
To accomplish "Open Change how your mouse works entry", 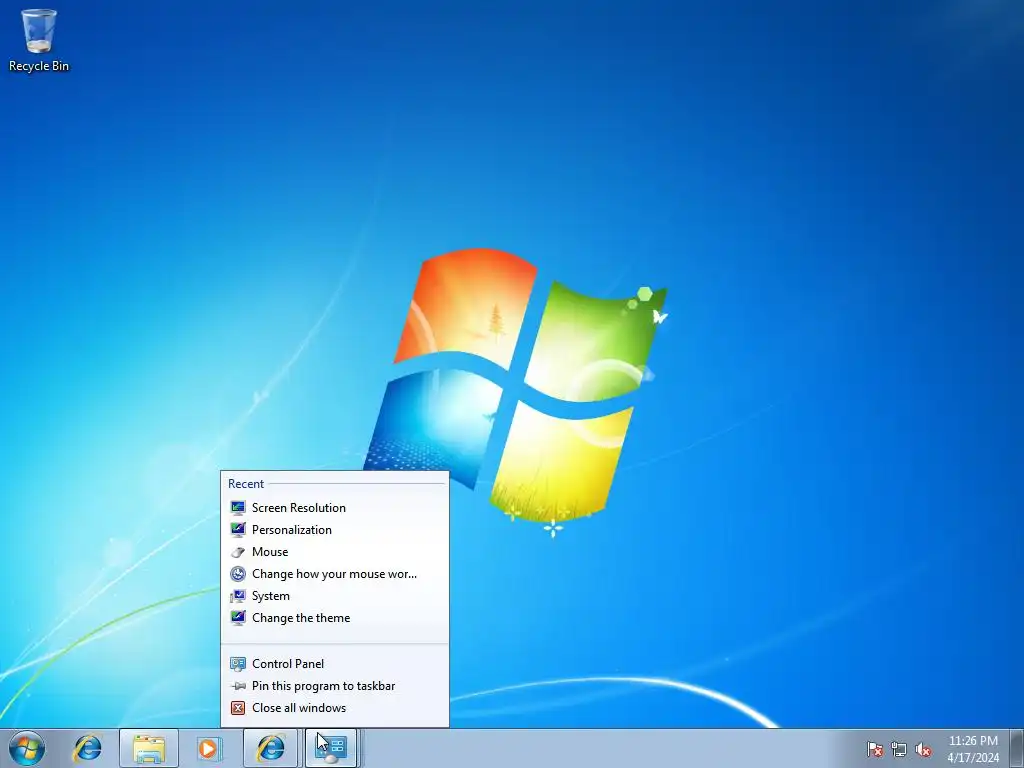I will pyautogui.click(x=334, y=574).
